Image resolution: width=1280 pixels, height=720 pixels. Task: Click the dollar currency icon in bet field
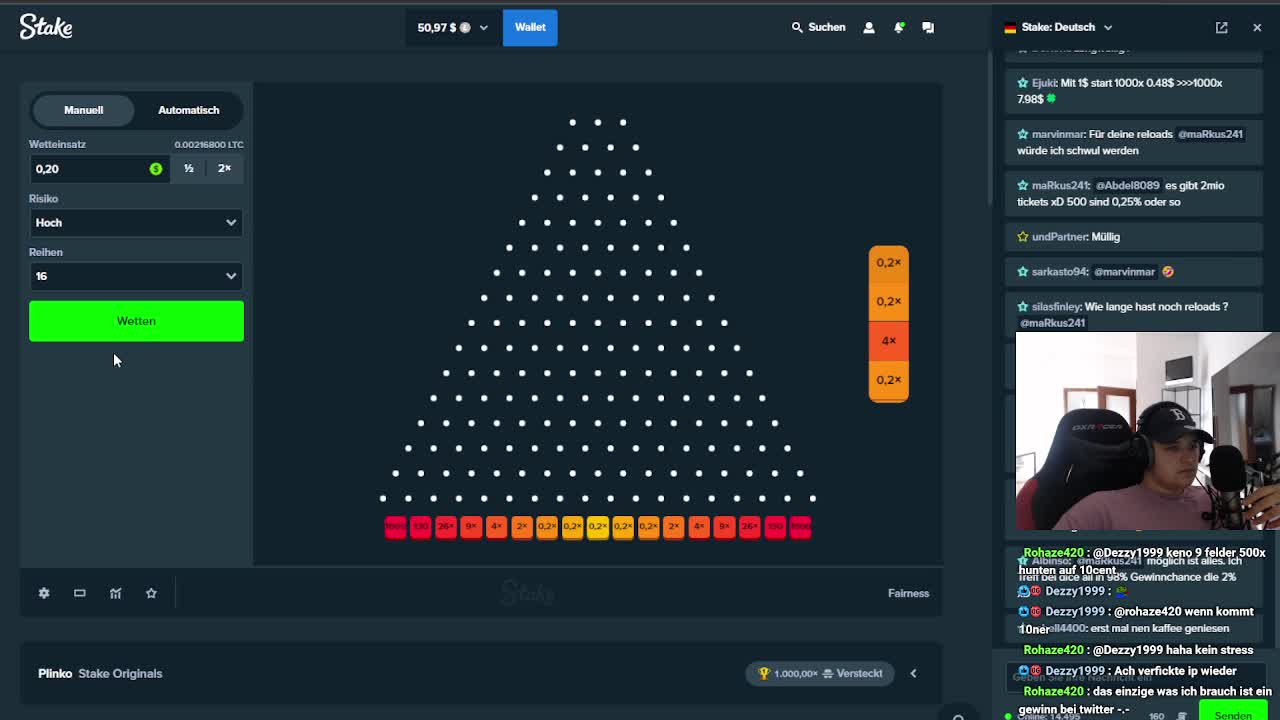point(156,169)
